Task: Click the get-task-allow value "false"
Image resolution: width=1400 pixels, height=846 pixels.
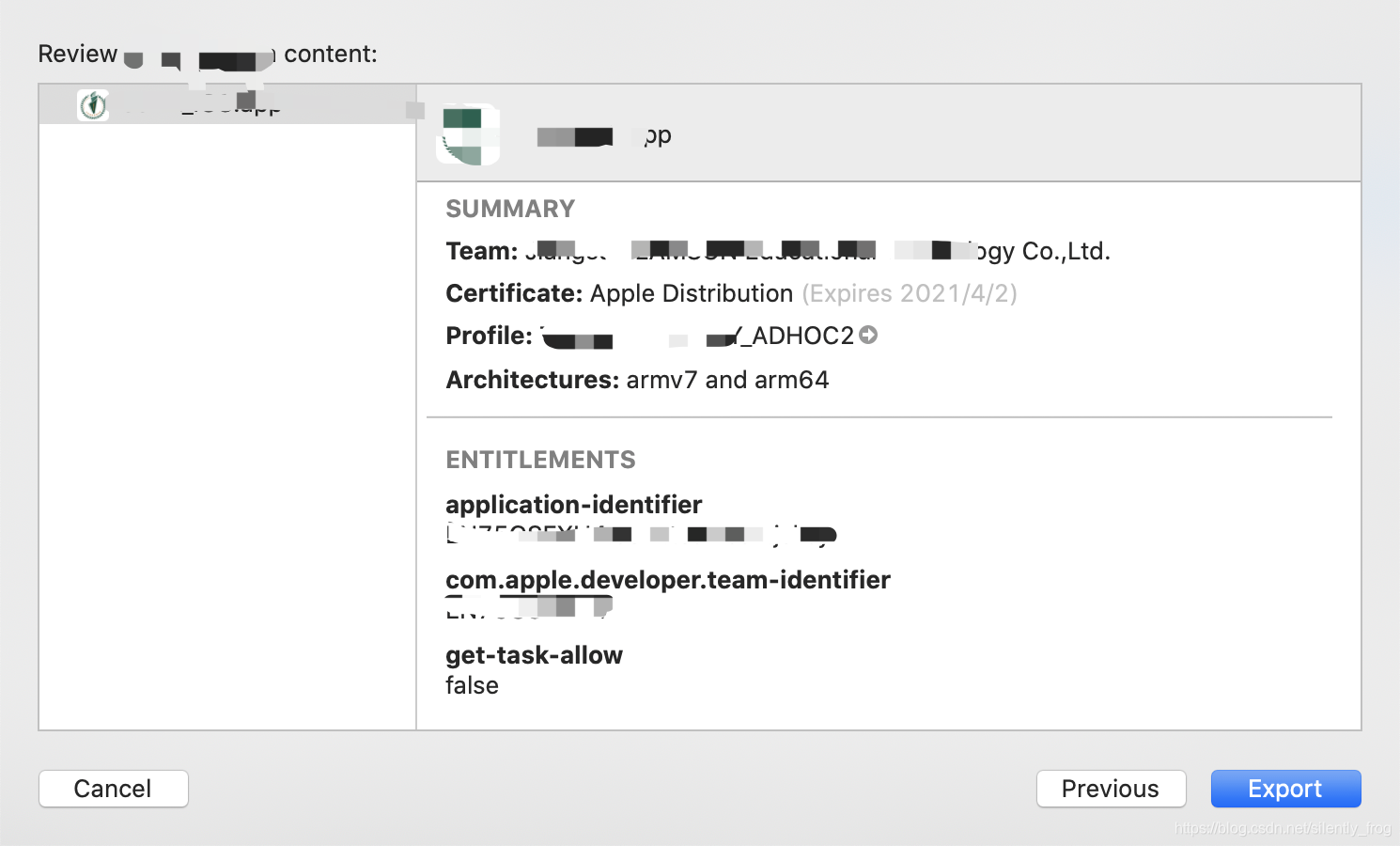Action: pyautogui.click(x=472, y=685)
